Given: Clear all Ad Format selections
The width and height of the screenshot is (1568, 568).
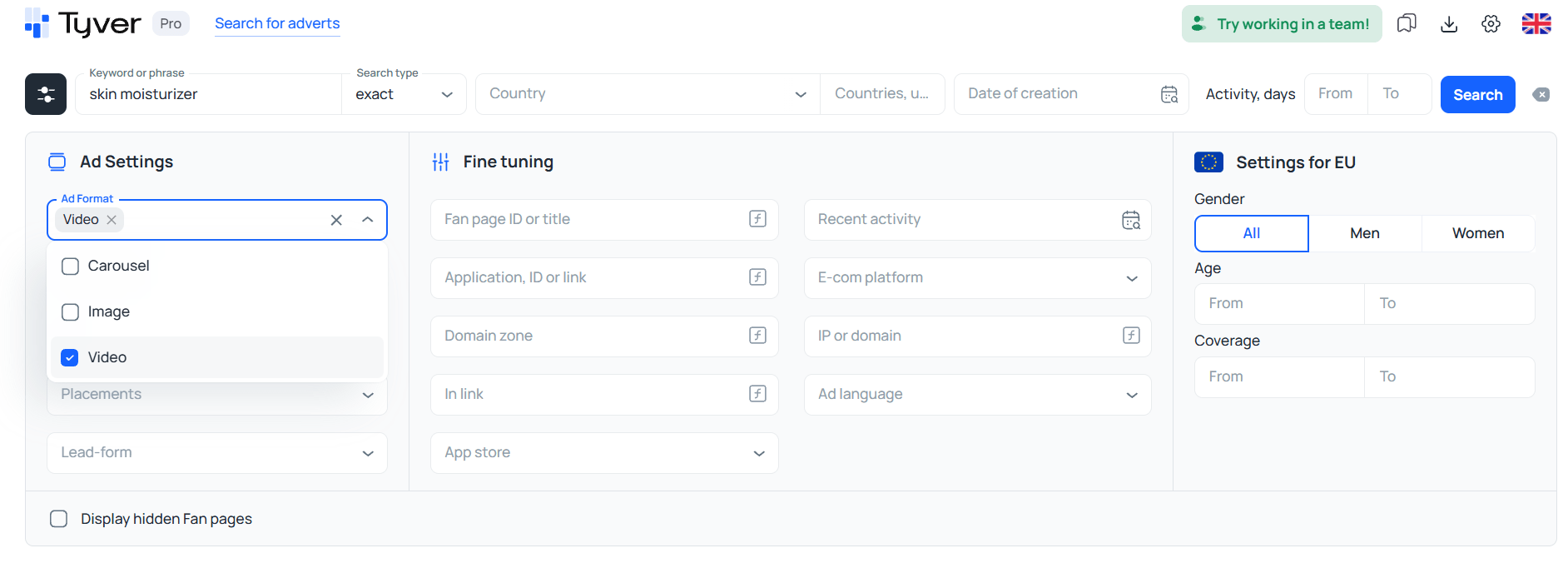Looking at the screenshot, I should [336, 220].
